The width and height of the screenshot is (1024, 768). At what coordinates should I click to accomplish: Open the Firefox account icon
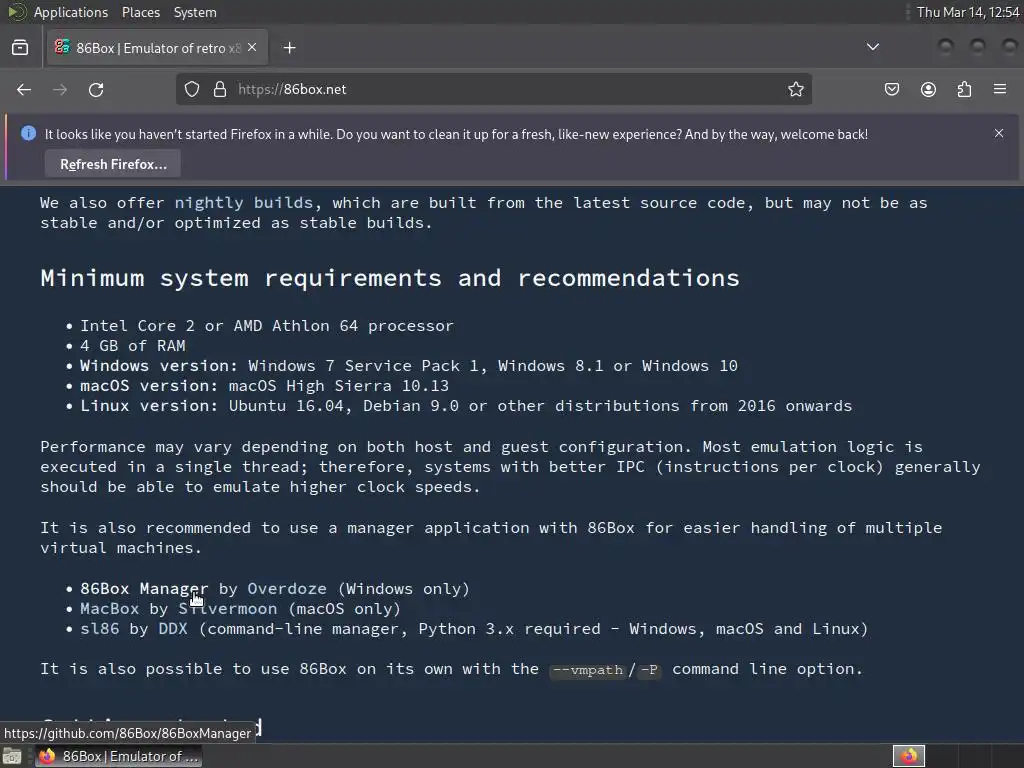coord(928,89)
